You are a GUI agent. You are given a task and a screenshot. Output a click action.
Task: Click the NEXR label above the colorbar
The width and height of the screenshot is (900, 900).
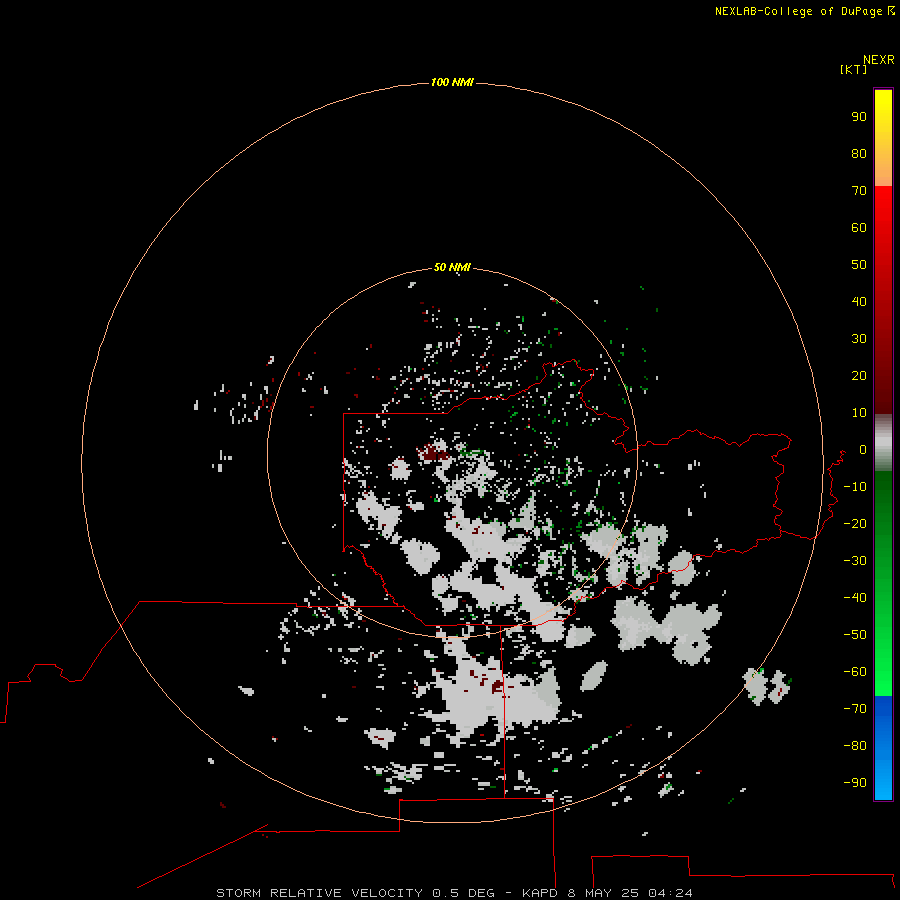point(879,60)
